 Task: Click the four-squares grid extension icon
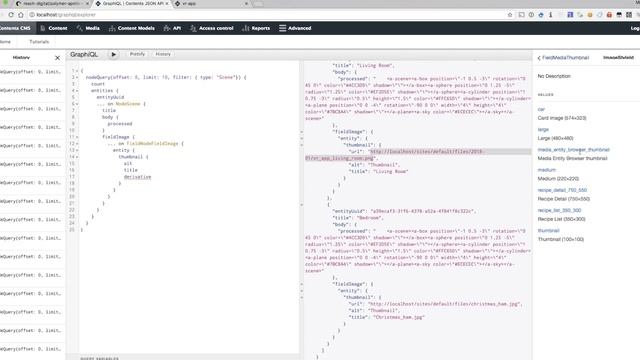[x=629, y=15]
